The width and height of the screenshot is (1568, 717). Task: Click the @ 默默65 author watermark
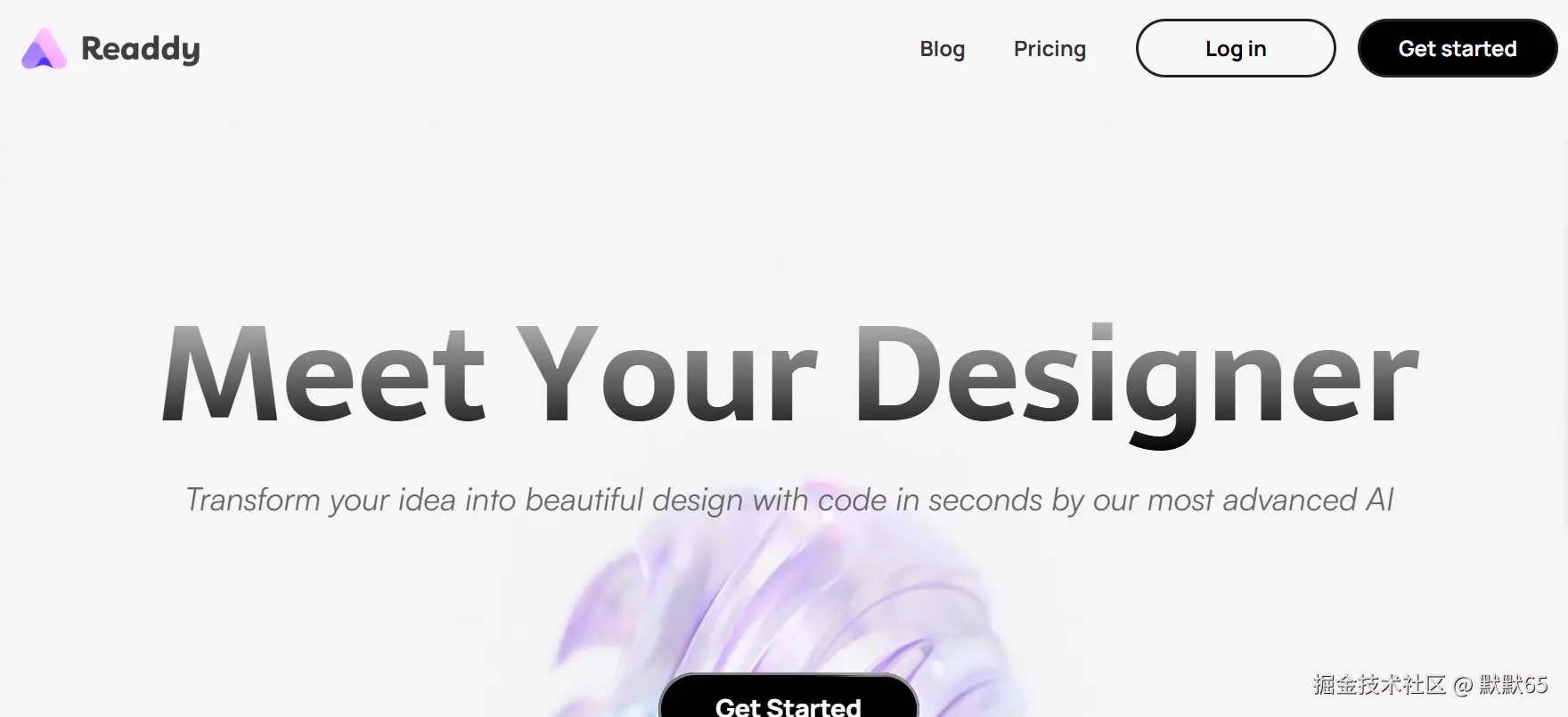pyautogui.click(x=1500, y=684)
